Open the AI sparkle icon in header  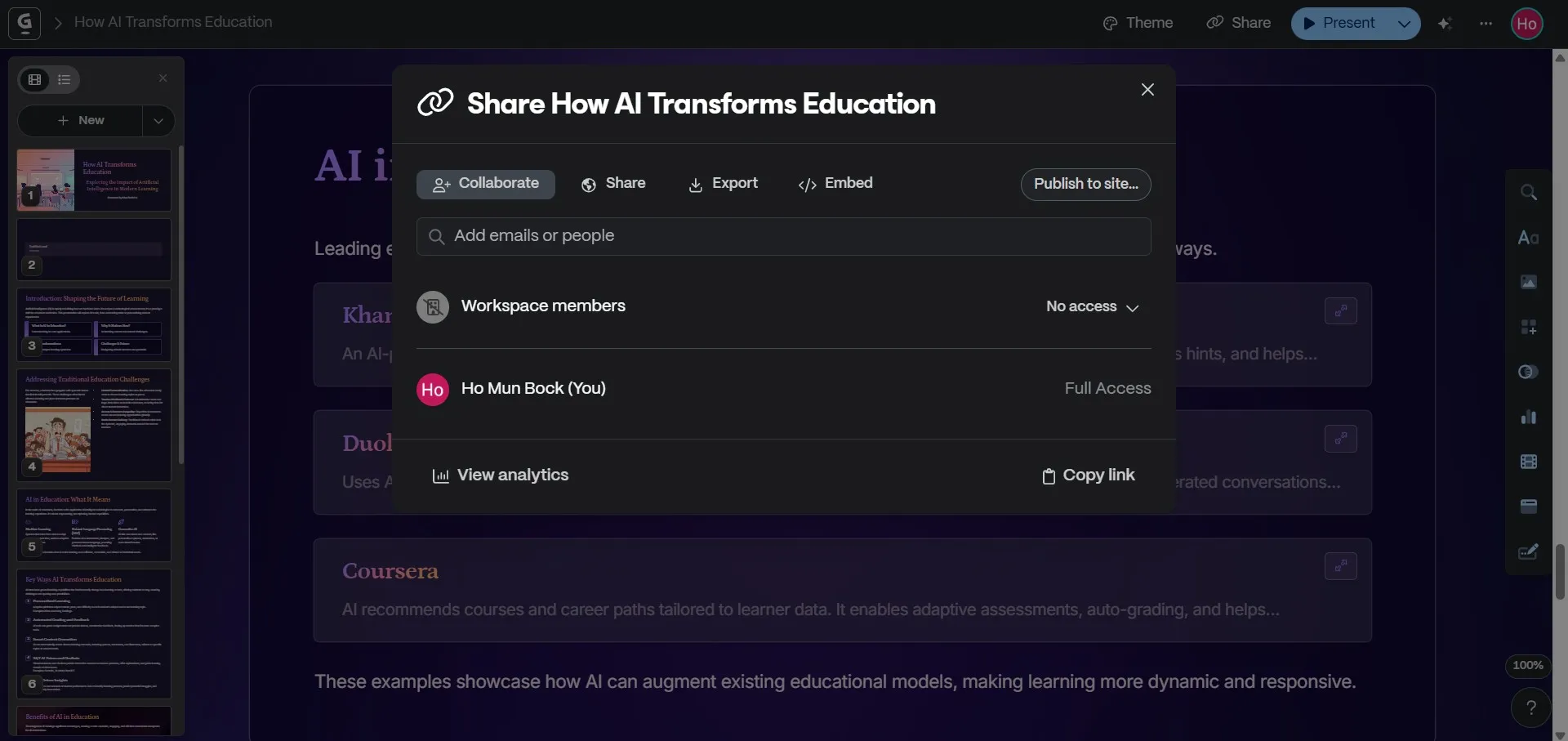click(x=1445, y=23)
